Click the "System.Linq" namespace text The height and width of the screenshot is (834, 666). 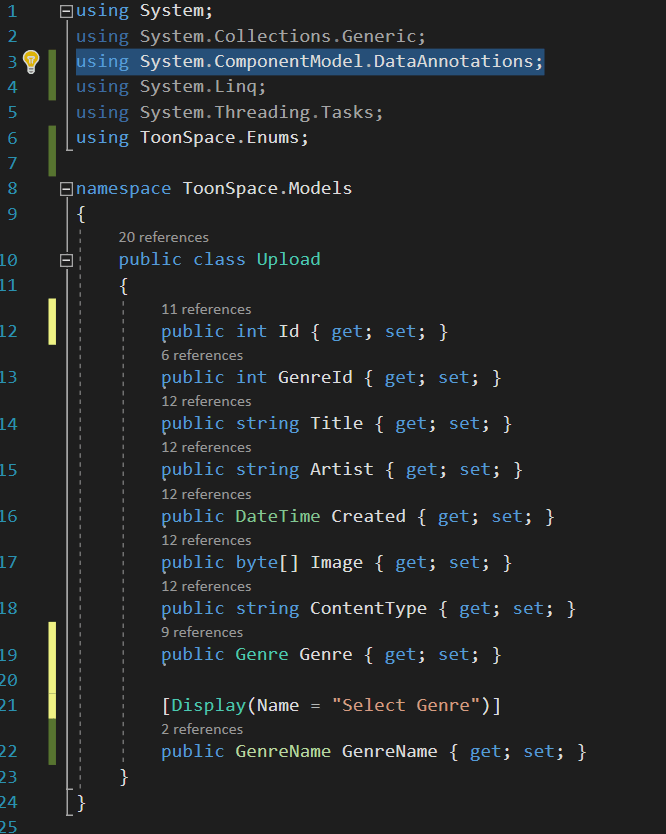(198, 87)
